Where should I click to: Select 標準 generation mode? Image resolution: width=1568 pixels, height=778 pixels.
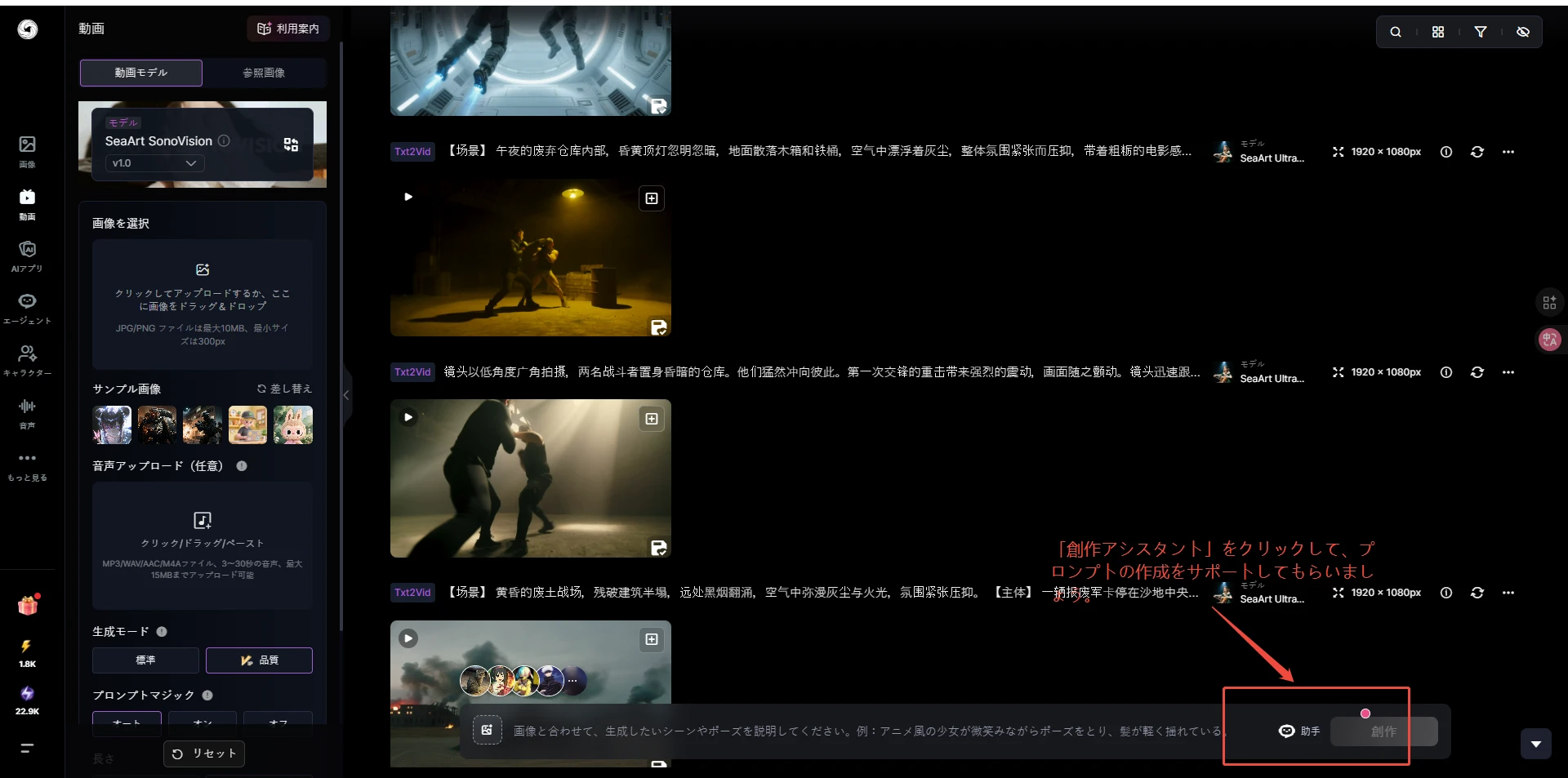coord(145,660)
